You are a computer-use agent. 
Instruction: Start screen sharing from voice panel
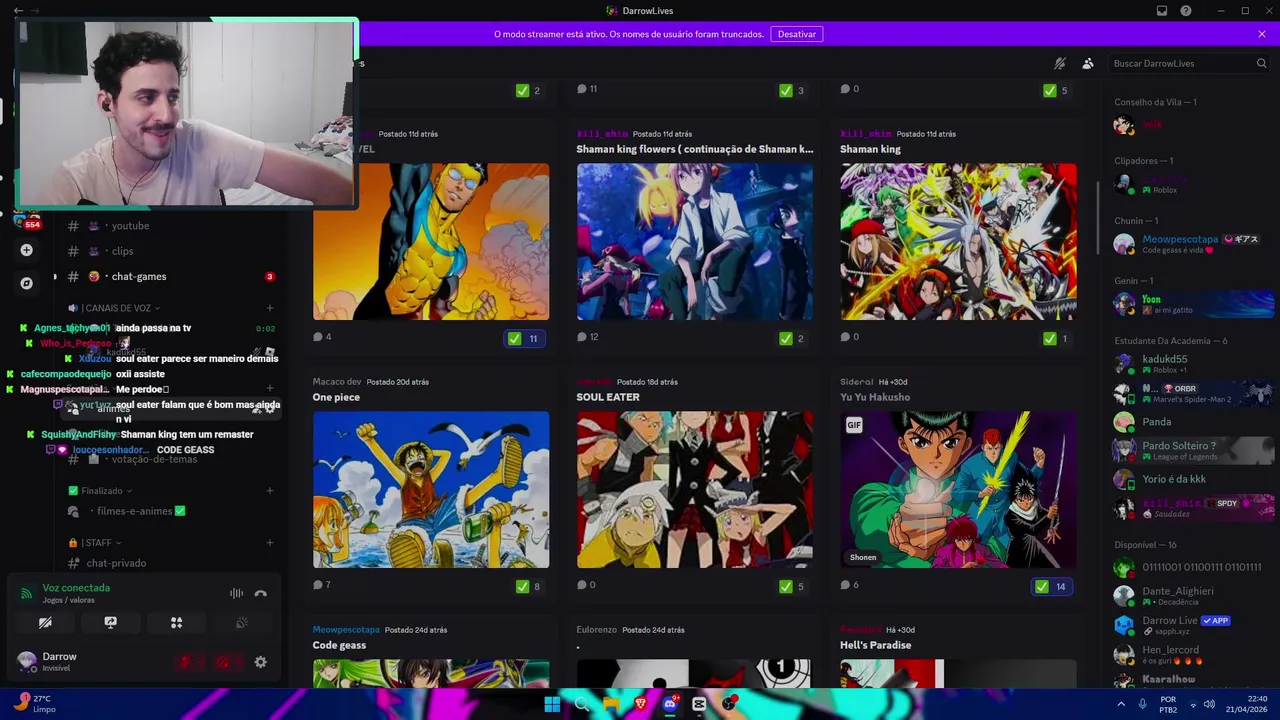(111, 622)
